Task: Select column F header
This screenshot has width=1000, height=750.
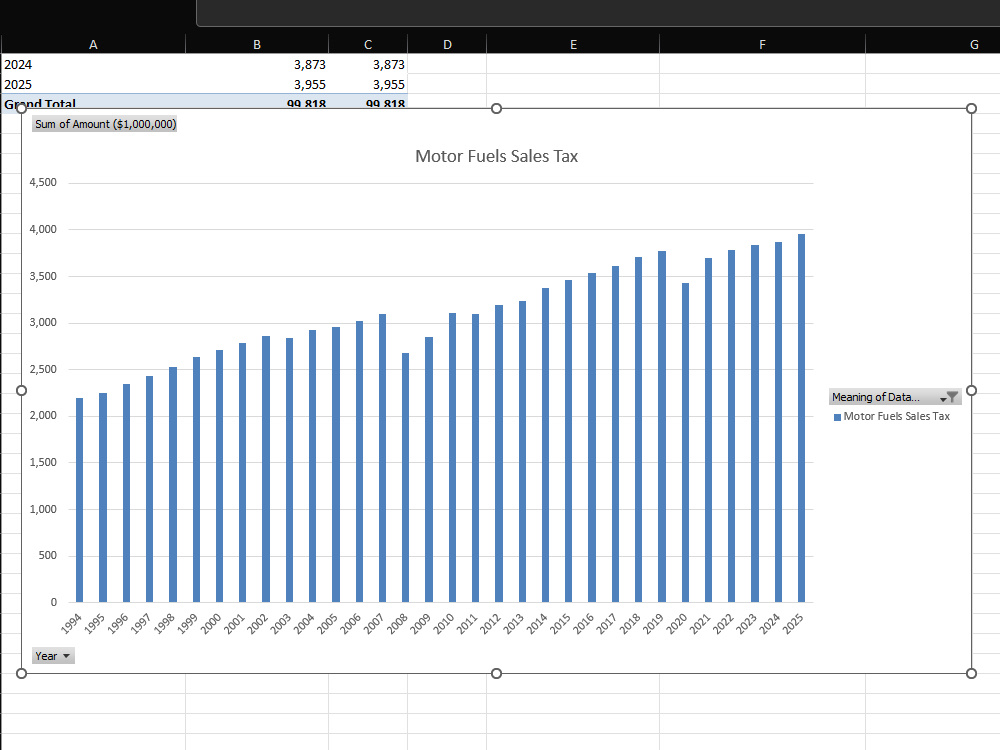Action: 762,45
